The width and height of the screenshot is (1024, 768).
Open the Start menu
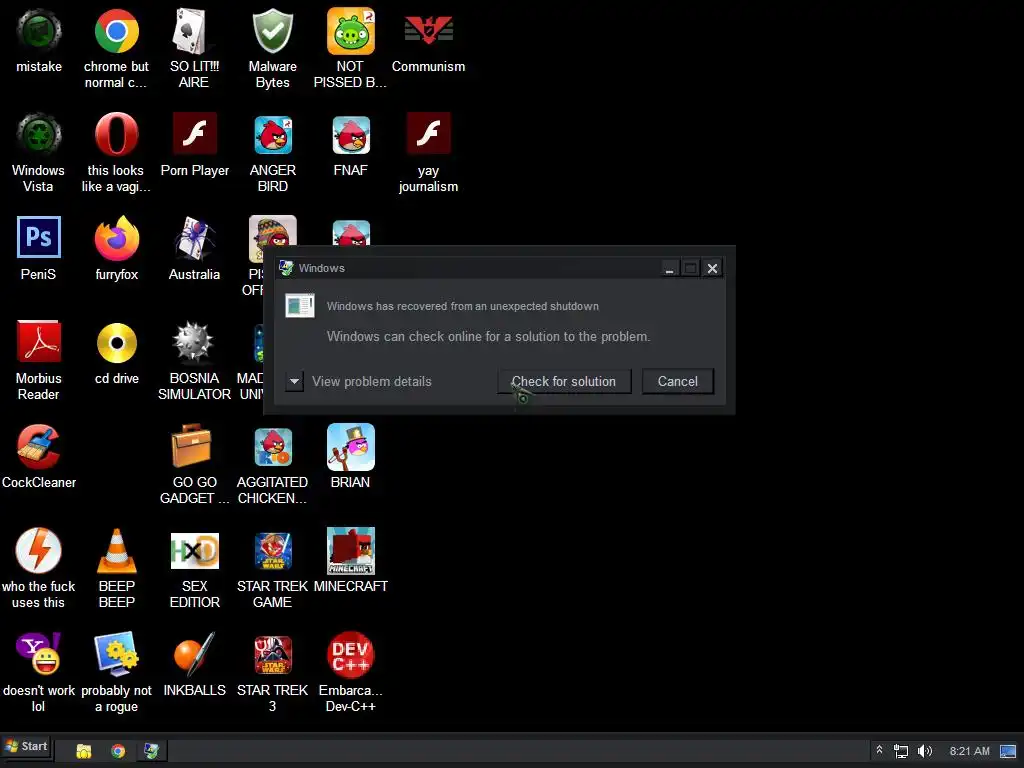[x=26, y=746]
